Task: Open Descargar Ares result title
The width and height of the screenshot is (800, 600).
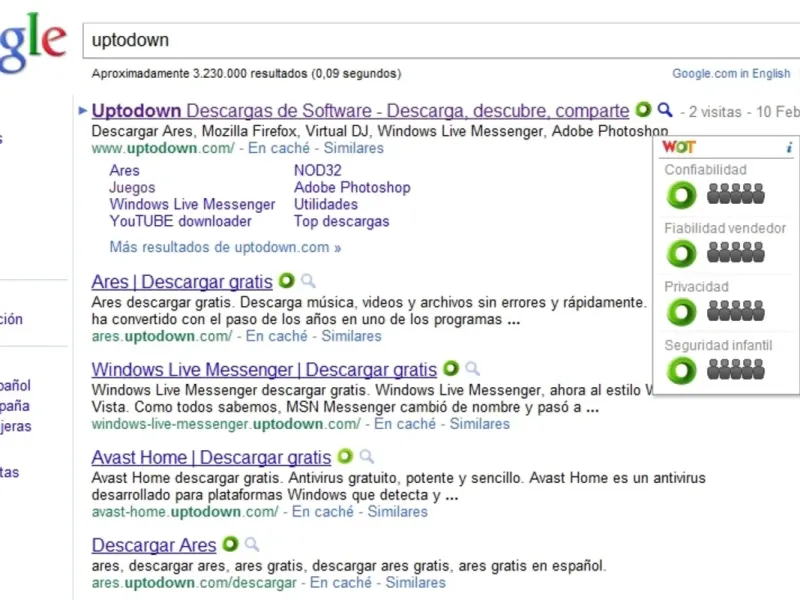Action: (x=154, y=545)
